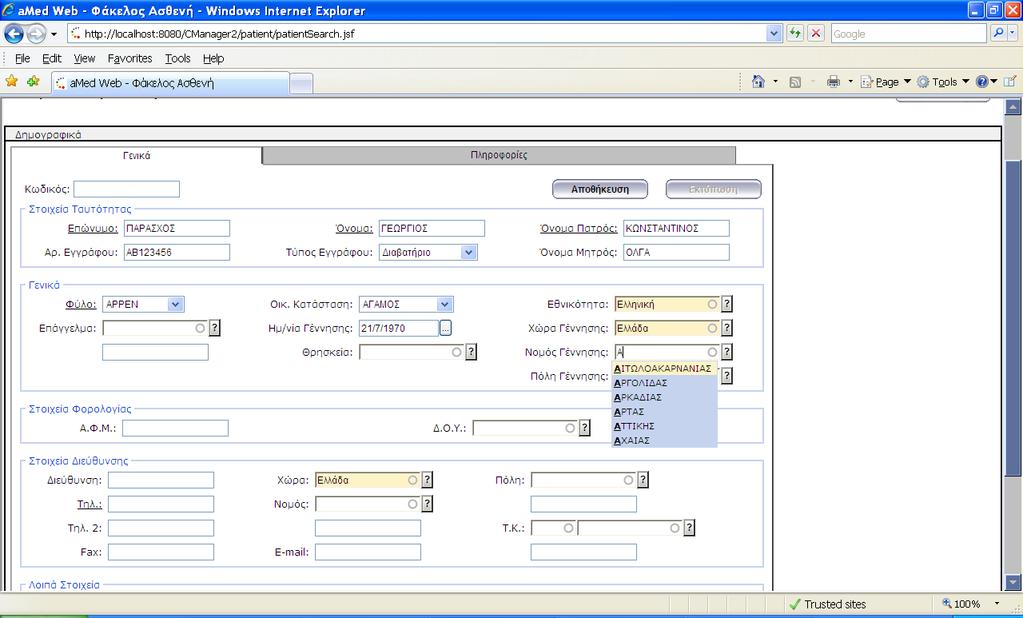Click the Αποθήκευση save button
The image size is (1023, 618).
click(600, 189)
